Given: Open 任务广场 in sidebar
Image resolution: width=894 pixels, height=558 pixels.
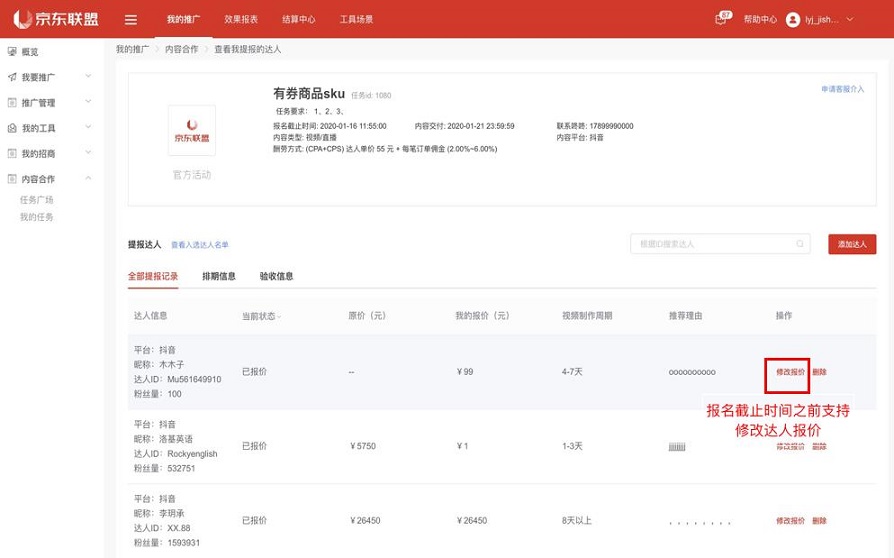Looking at the screenshot, I should [x=36, y=200].
